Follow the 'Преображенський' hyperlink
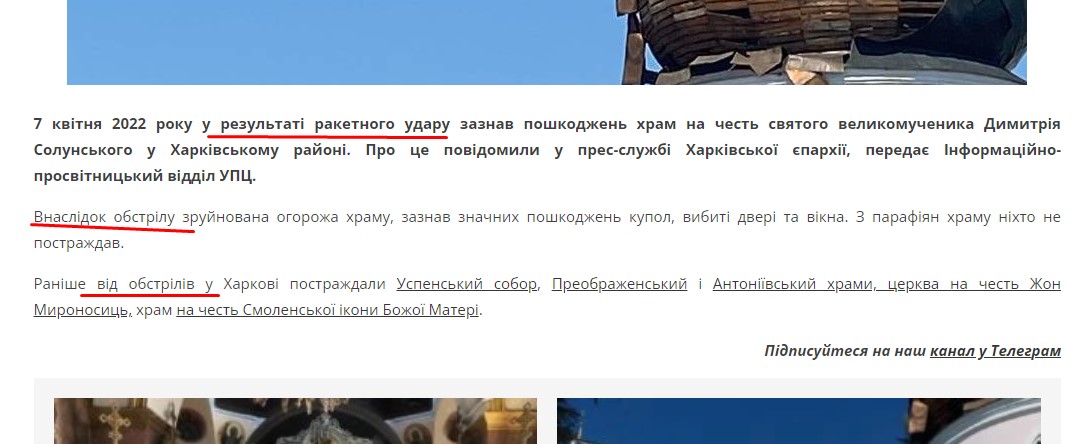Image resolution: width=1080 pixels, height=444 pixels. click(619, 284)
